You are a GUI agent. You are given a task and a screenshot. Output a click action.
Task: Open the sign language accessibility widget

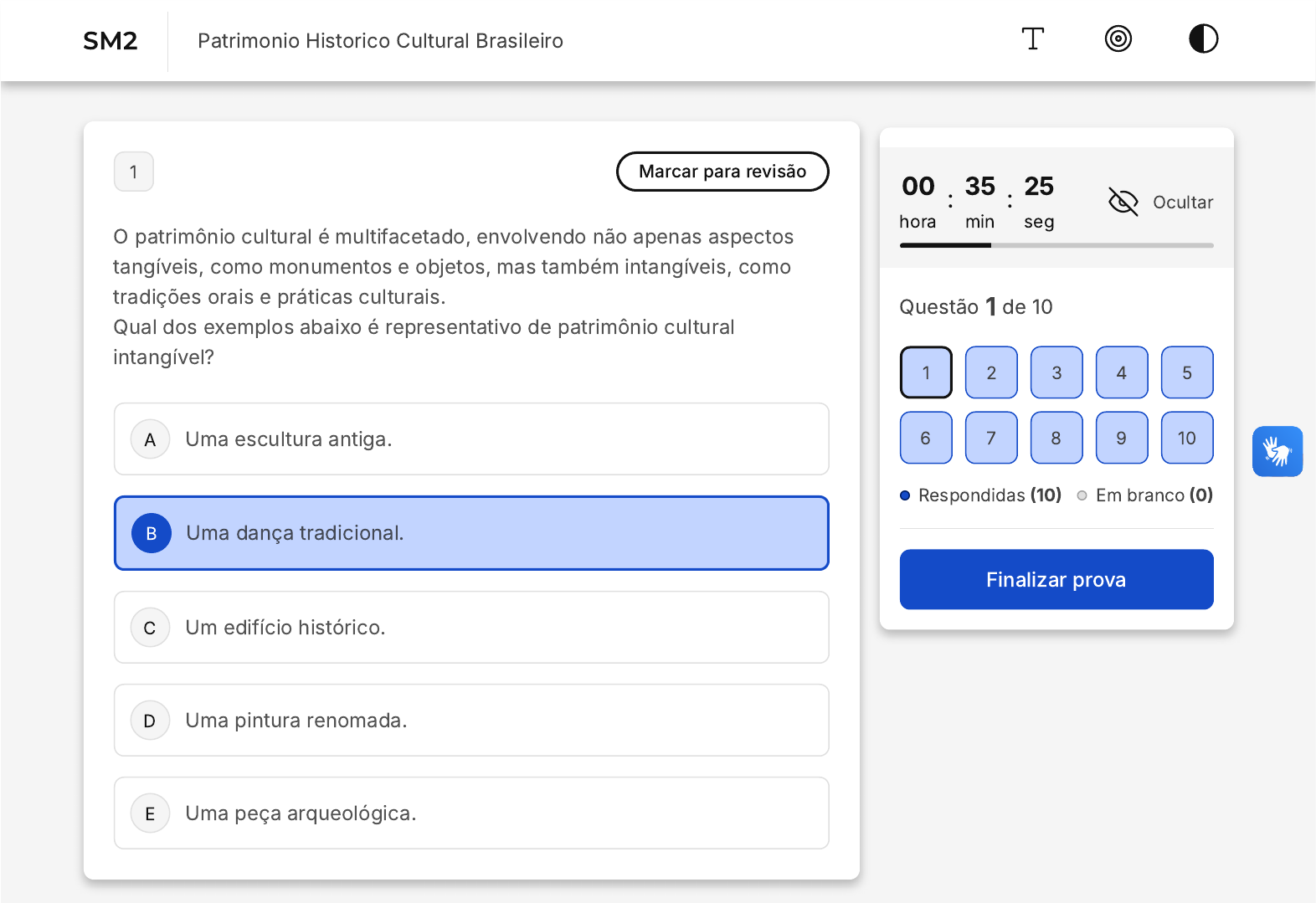[1277, 452]
